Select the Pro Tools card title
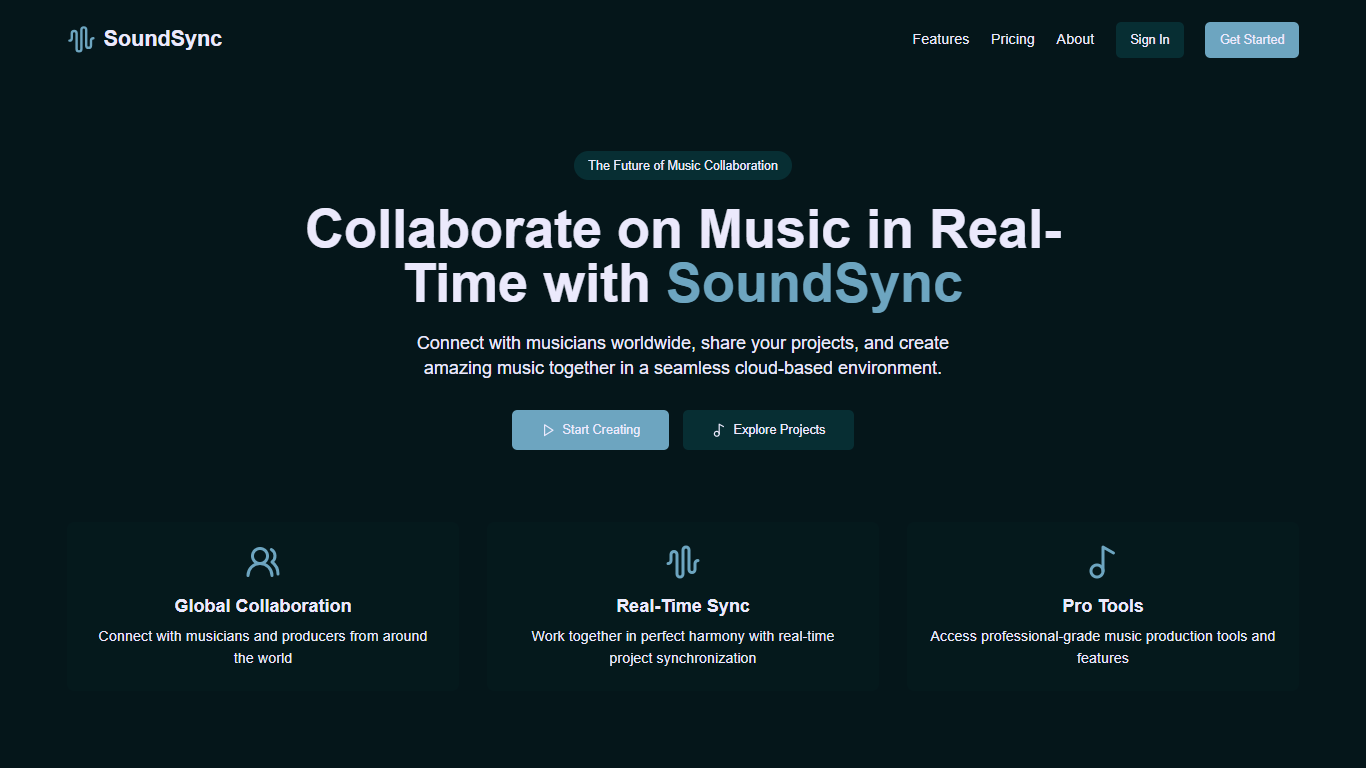Viewport: 1366px width, 768px height. coord(1102,606)
